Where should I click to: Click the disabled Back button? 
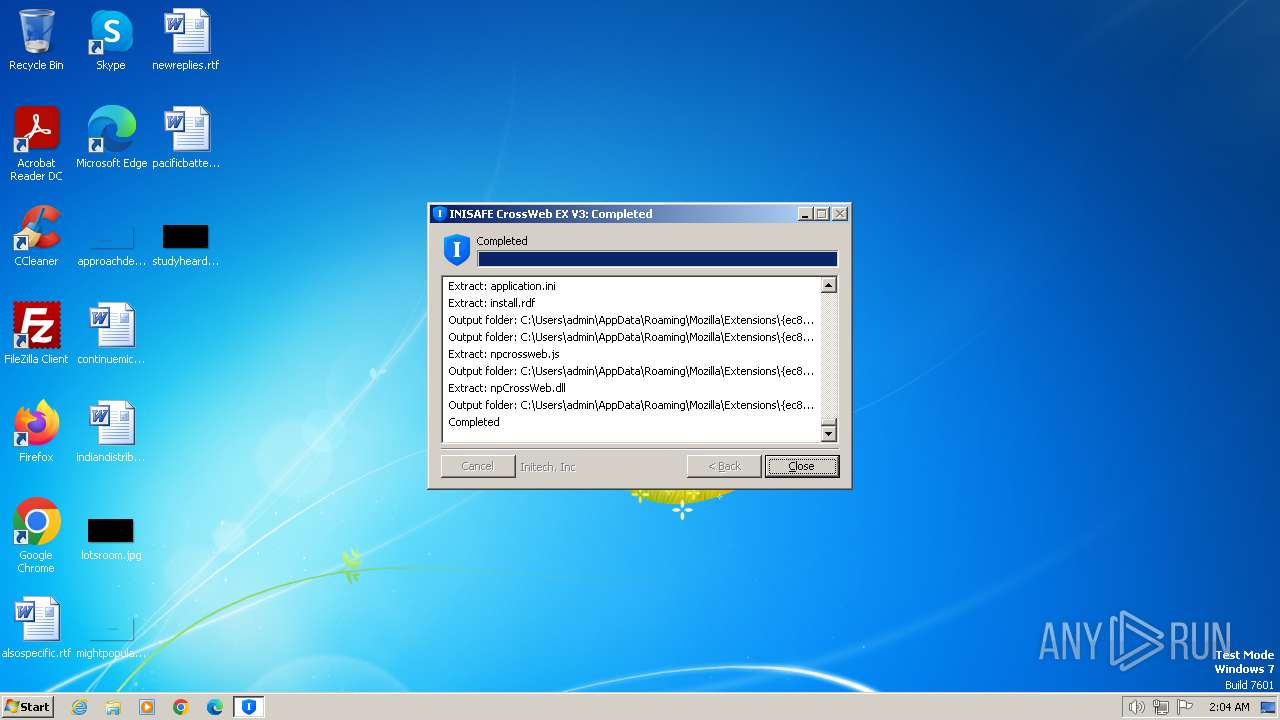click(x=724, y=466)
